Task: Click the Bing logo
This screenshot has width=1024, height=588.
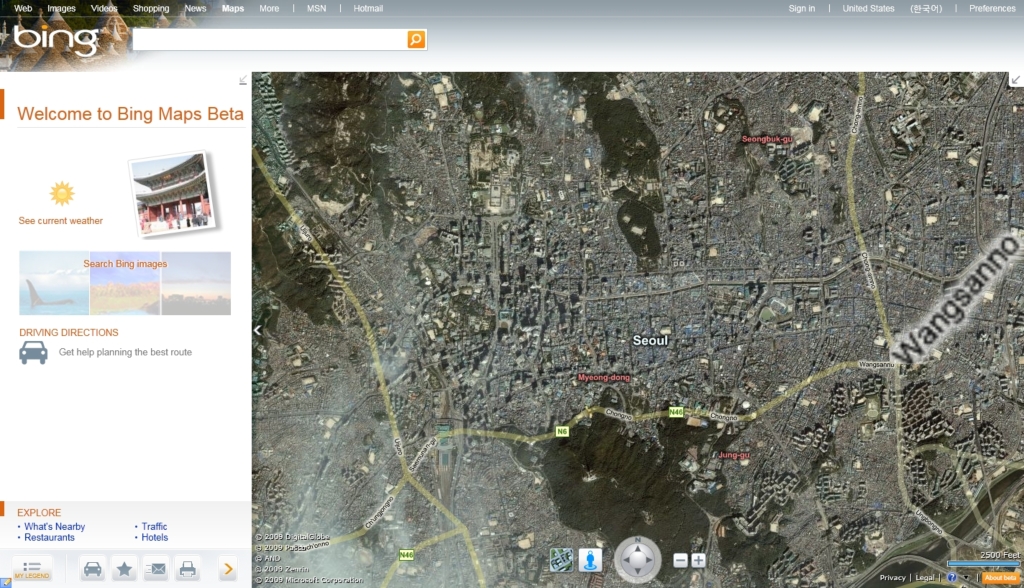Action: pyautogui.click(x=56, y=39)
